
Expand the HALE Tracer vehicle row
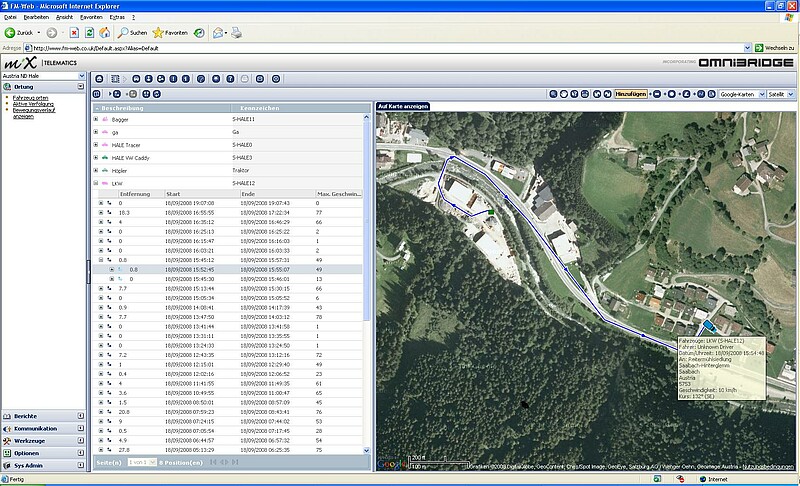click(x=95, y=145)
